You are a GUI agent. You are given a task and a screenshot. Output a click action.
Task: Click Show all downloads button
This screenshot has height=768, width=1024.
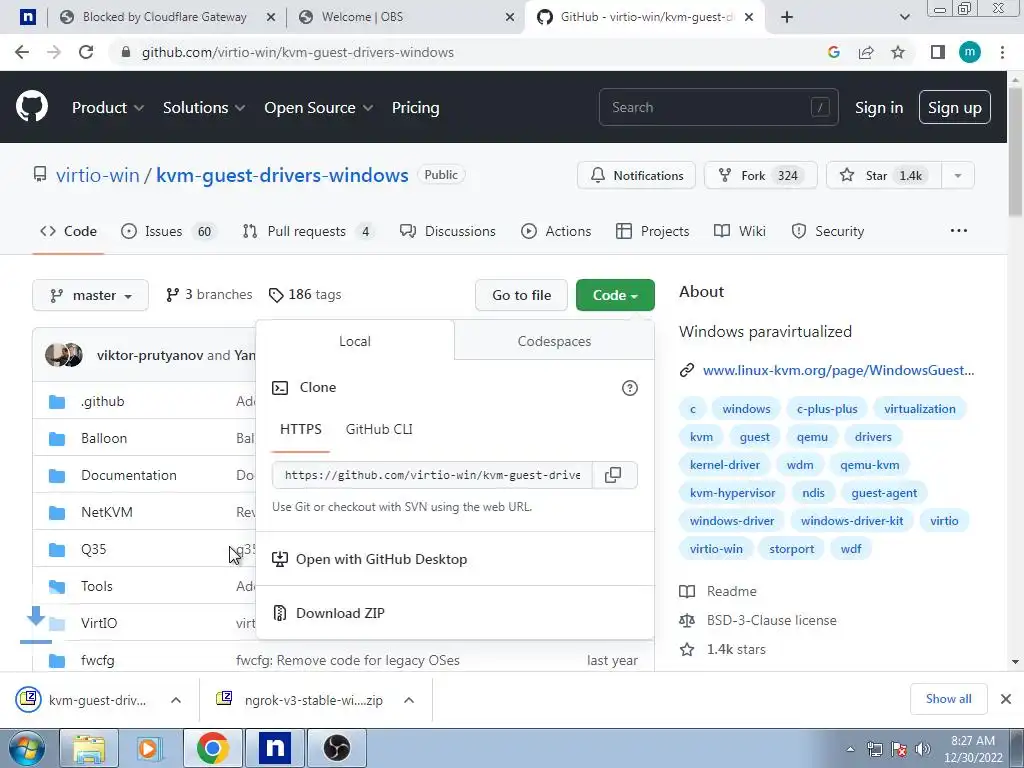point(948,699)
